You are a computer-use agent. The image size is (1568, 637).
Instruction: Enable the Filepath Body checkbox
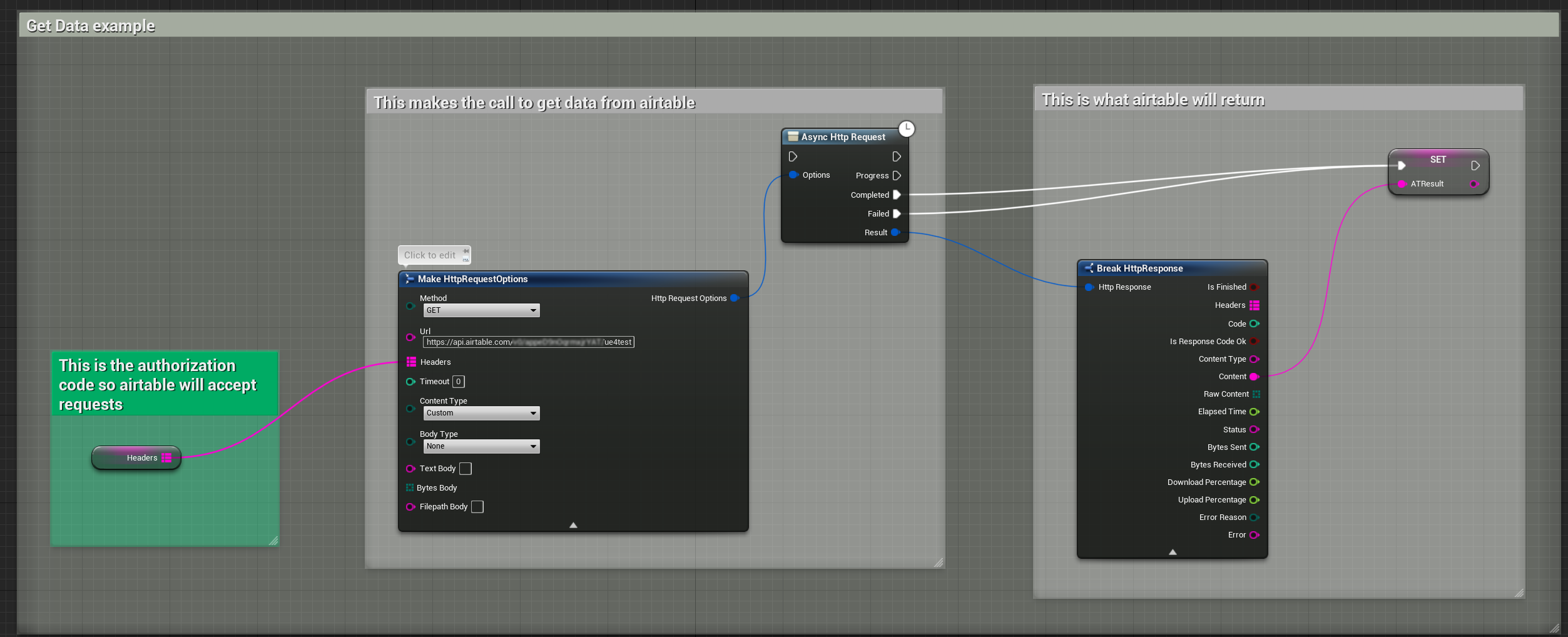(x=477, y=507)
